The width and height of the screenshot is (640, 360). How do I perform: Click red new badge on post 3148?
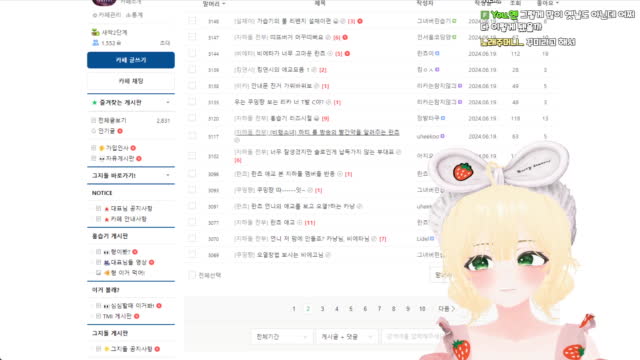360,21
